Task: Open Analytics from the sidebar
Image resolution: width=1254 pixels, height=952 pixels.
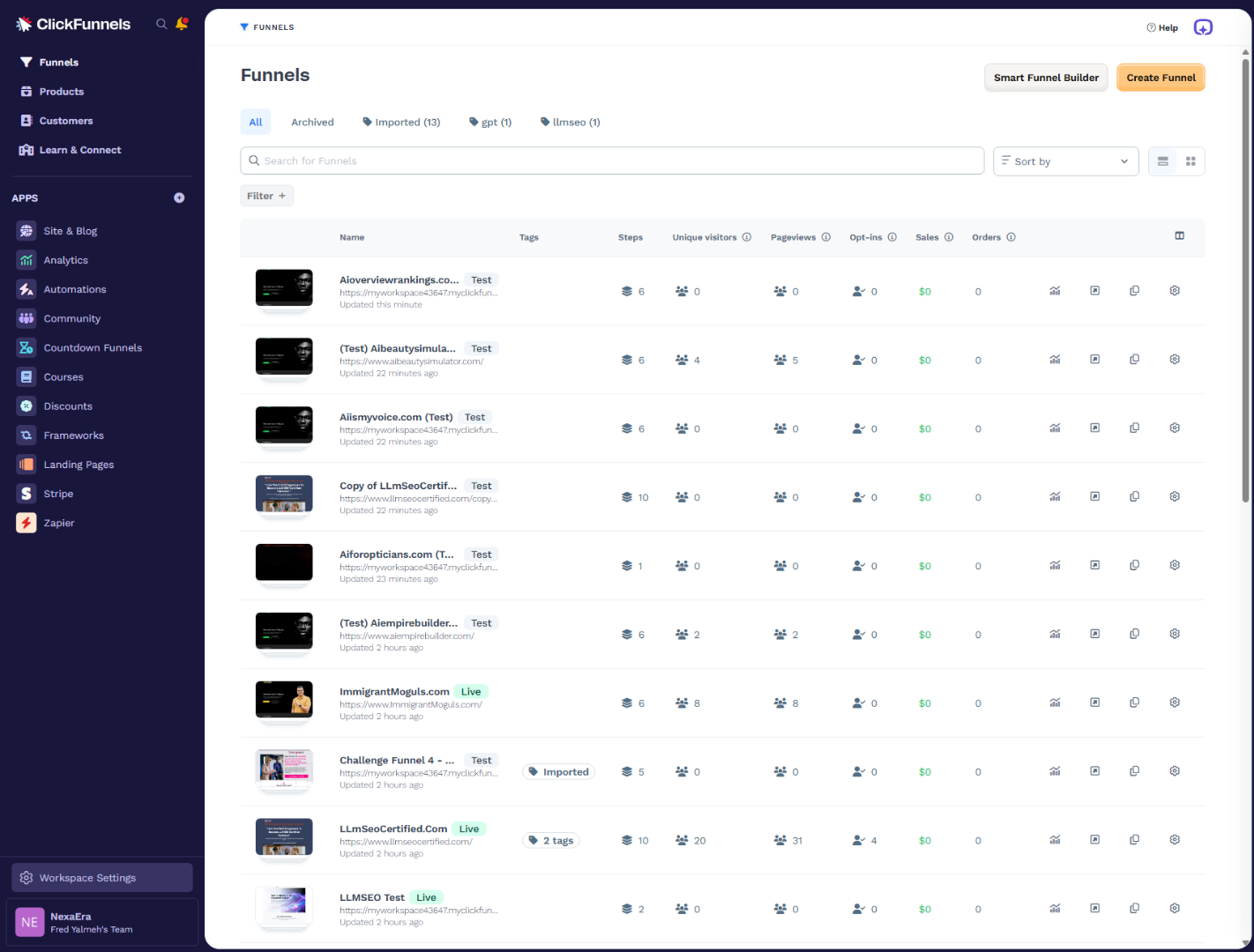Action: tap(66, 259)
